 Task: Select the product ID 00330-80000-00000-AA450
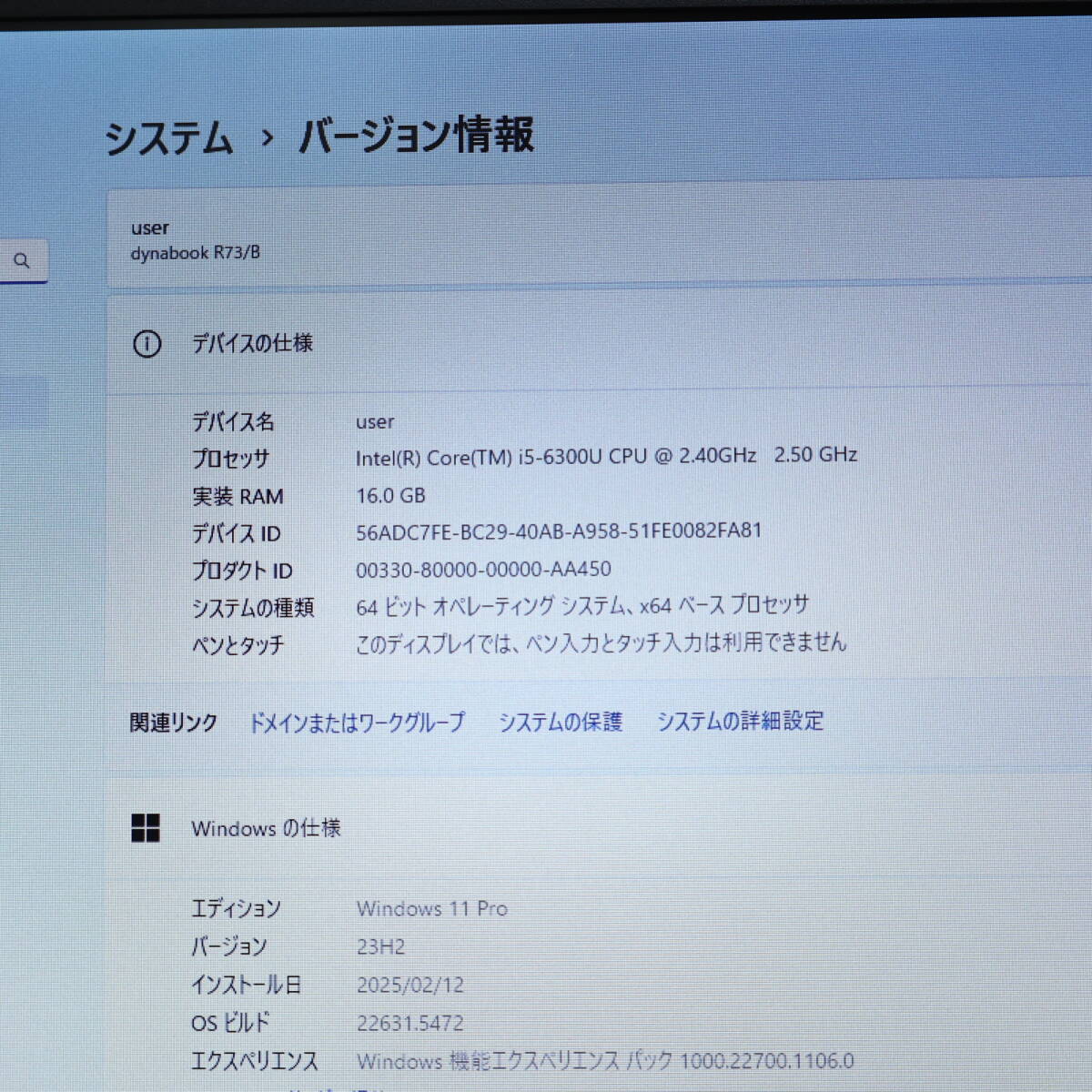pos(483,570)
